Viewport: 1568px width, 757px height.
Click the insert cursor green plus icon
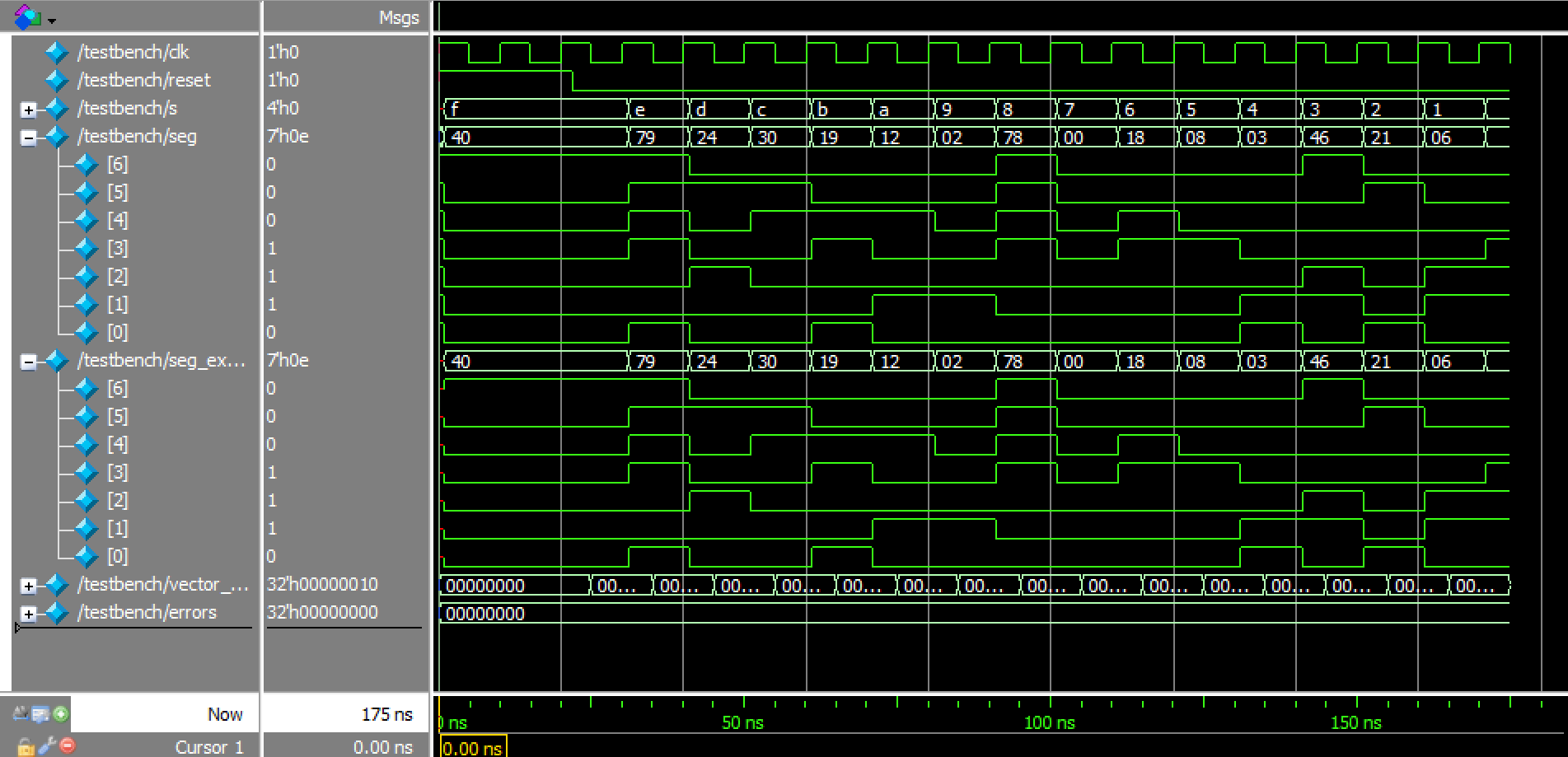(x=61, y=714)
